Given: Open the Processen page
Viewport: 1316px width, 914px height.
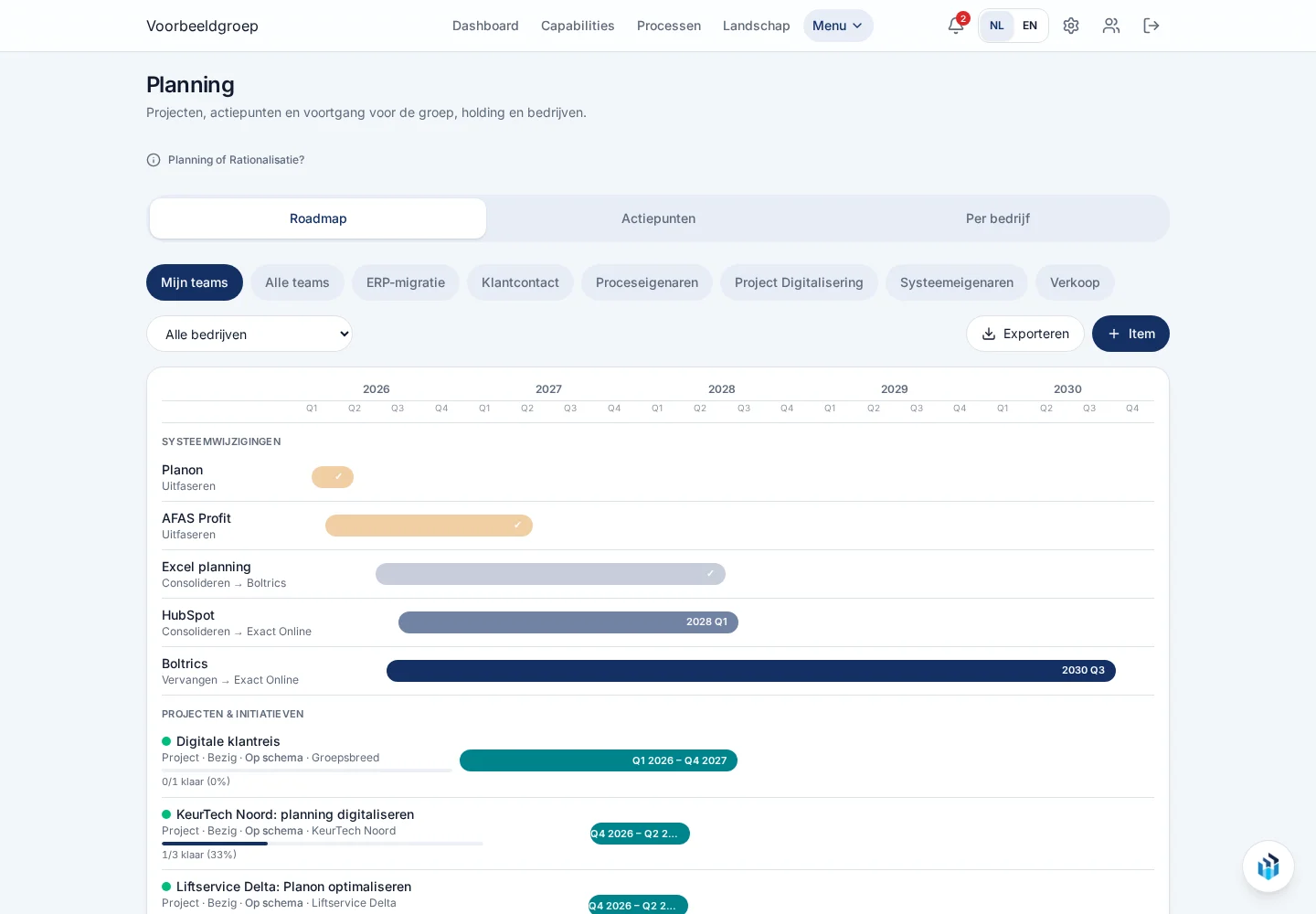Looking at the screenshot, I should 669,26.
